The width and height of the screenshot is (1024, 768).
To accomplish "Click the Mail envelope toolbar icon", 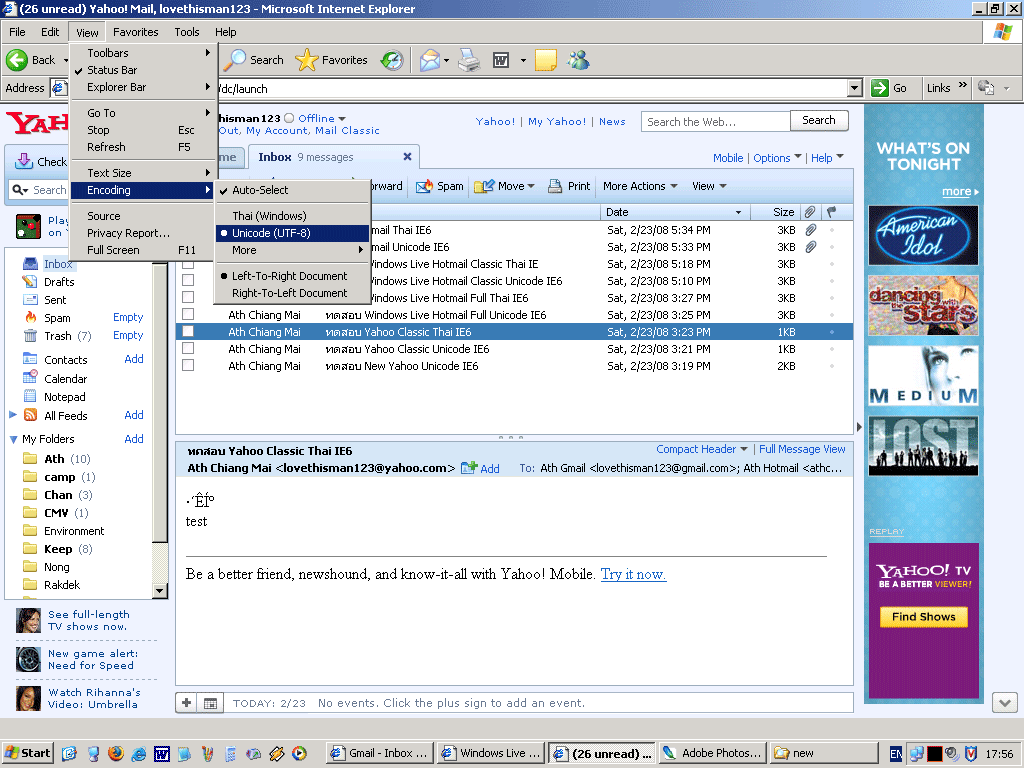I will point(430,61).
